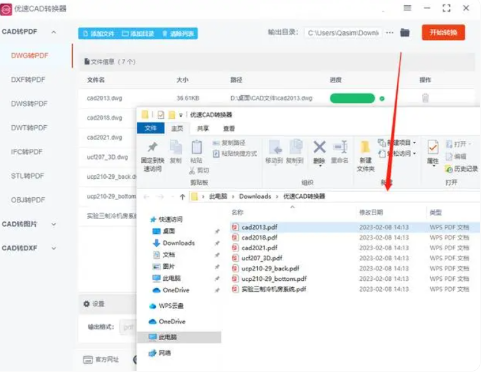Select DWG转PDF in the sidebar
The height and width of the screenshot is (390, 495).
click(30, 56)
